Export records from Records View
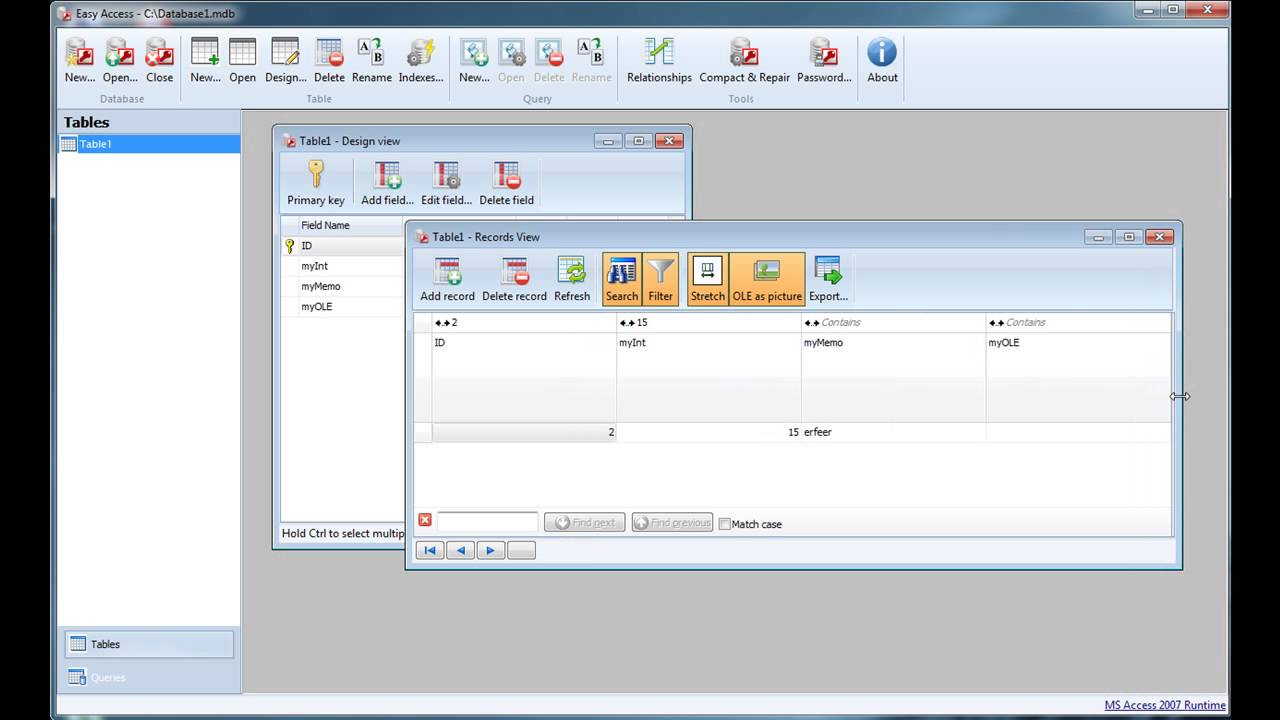The image size is (1280, 720). click(828, 279)
